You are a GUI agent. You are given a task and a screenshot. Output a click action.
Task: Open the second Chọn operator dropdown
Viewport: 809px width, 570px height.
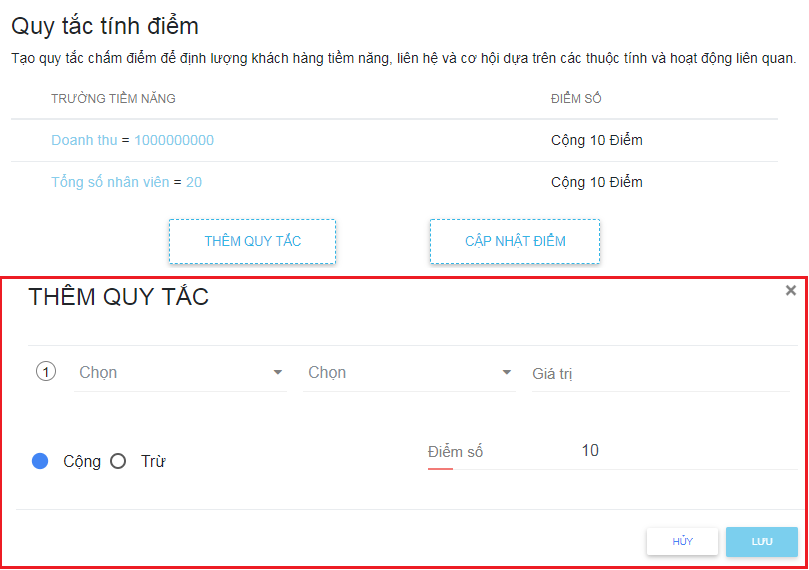click(x=409, y=372)
